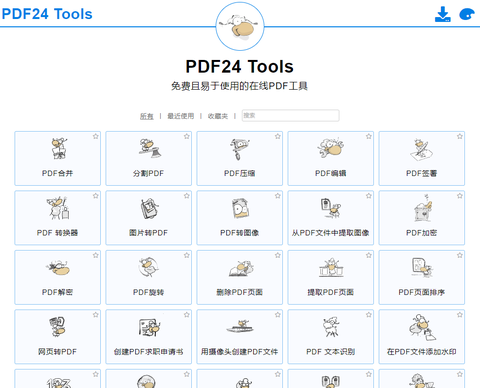Click the PDF24 Tools main heading

click(x=239, y=66)
